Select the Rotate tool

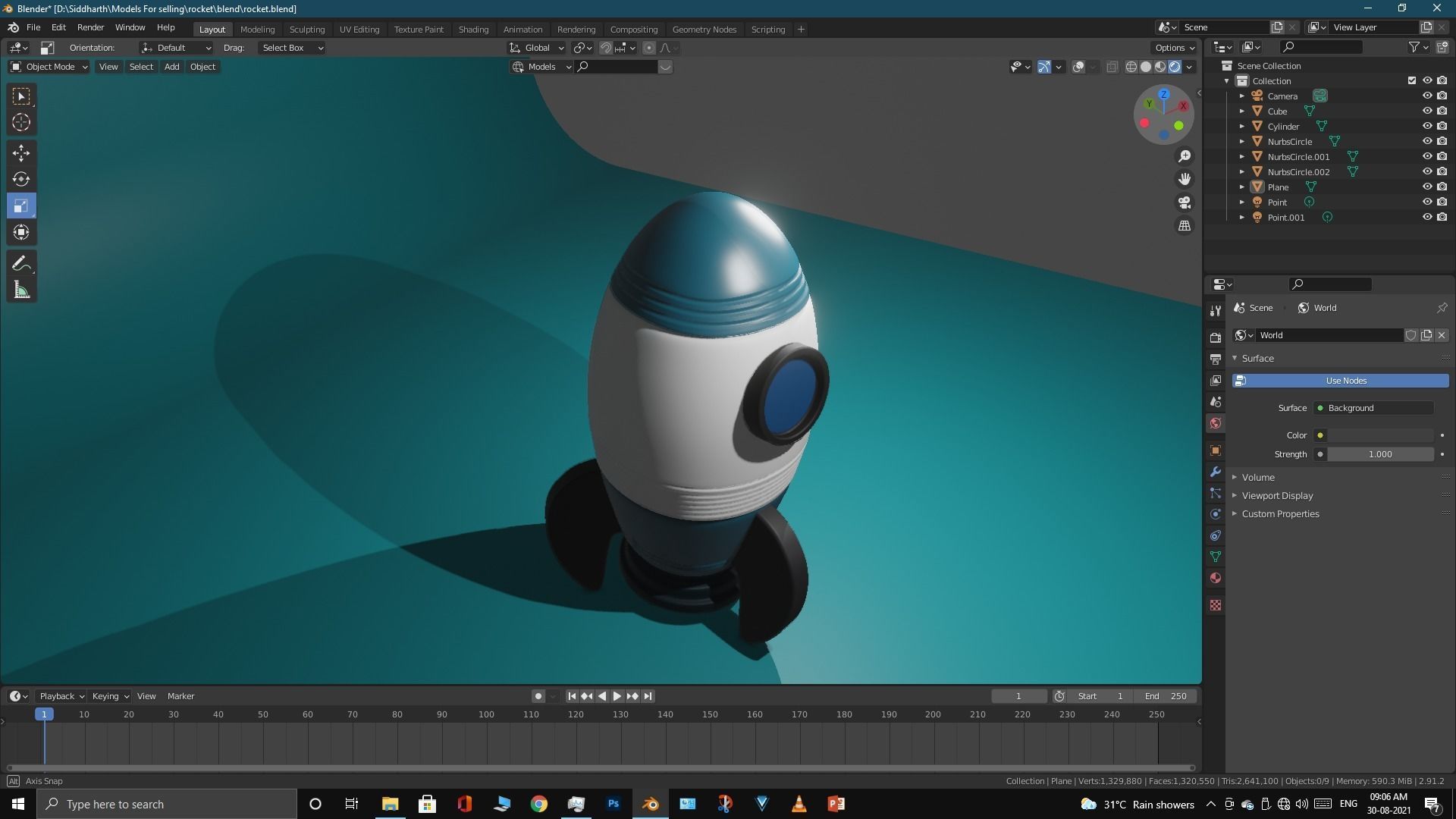pos(21,180)
